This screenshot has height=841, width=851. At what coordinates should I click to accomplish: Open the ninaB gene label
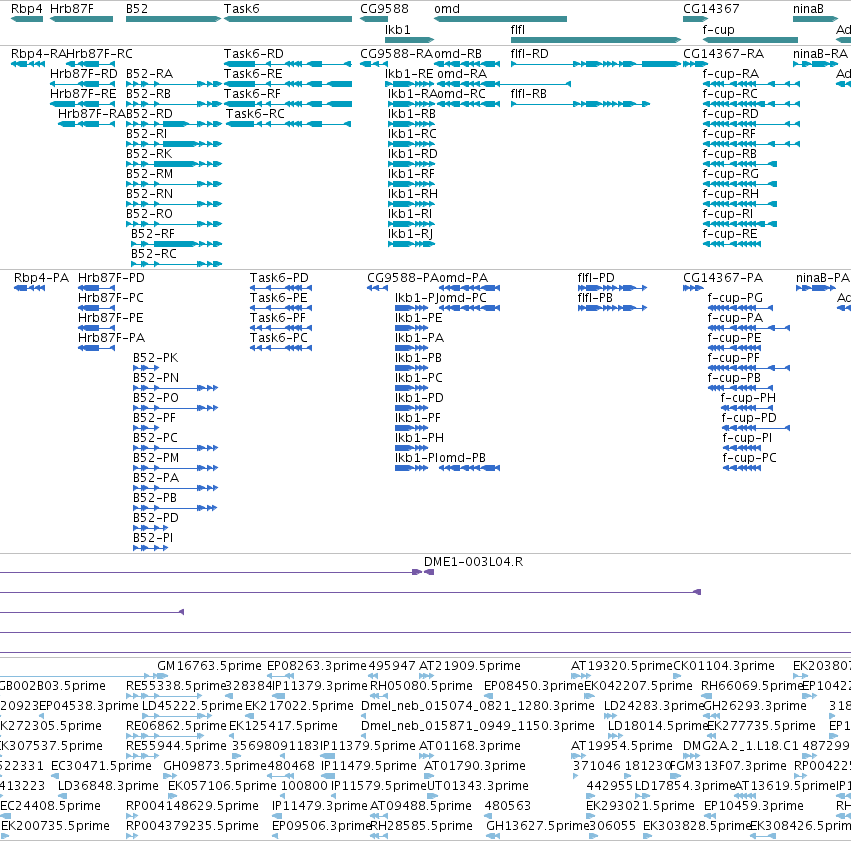808,9
